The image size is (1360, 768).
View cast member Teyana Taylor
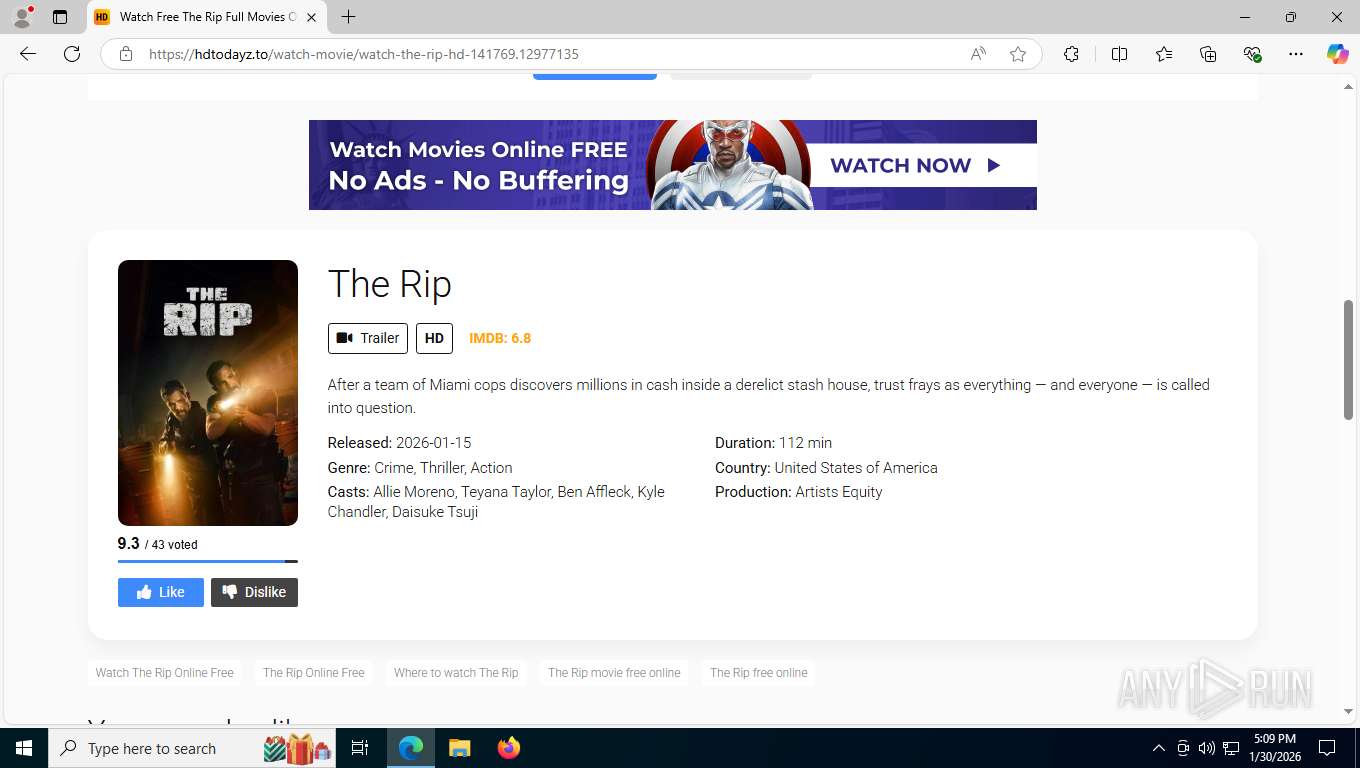pos(505,492)
